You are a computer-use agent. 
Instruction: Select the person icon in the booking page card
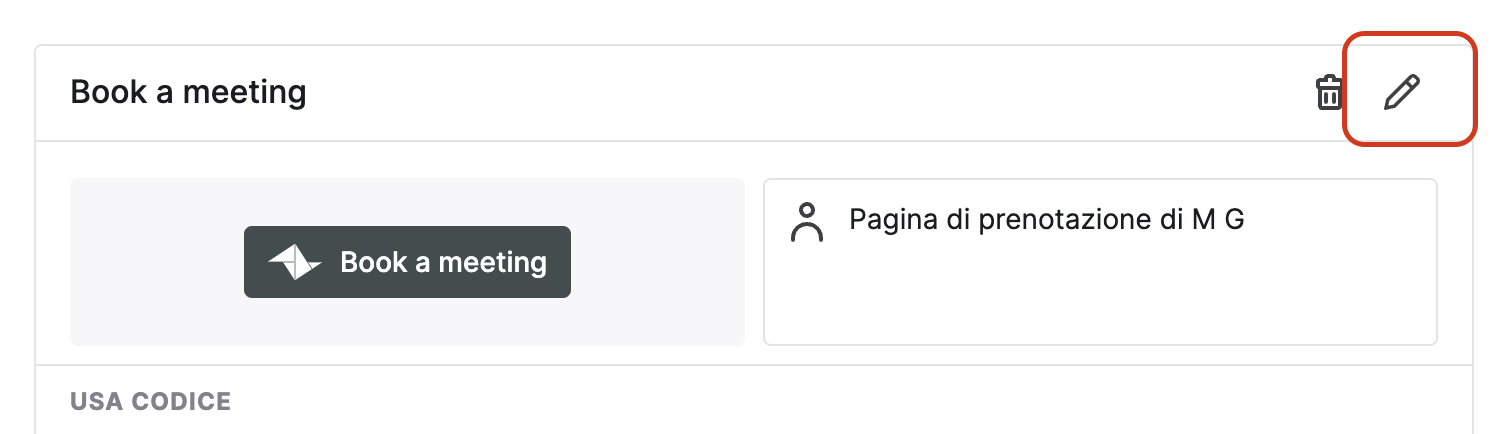(807, 223)
